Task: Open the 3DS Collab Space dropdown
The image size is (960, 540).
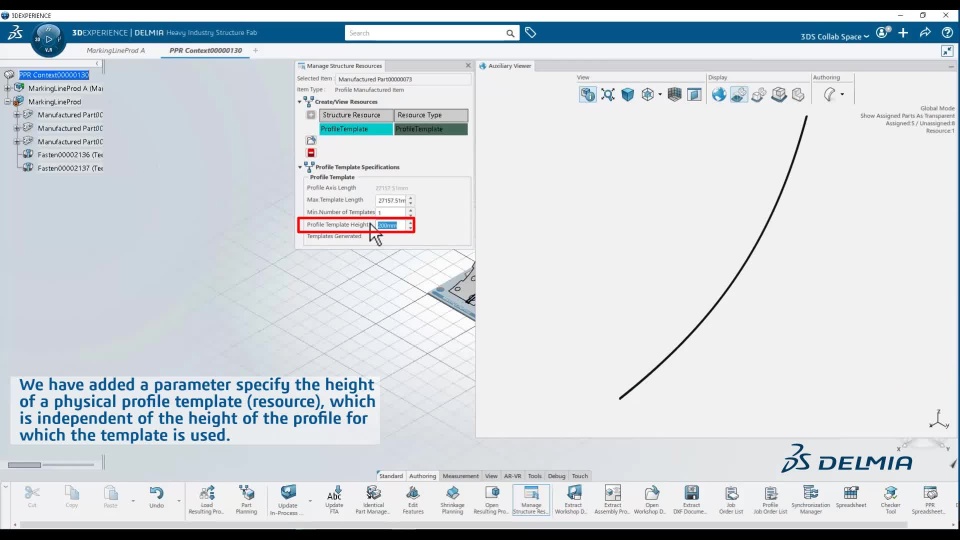Action: (x=834, y=37)
